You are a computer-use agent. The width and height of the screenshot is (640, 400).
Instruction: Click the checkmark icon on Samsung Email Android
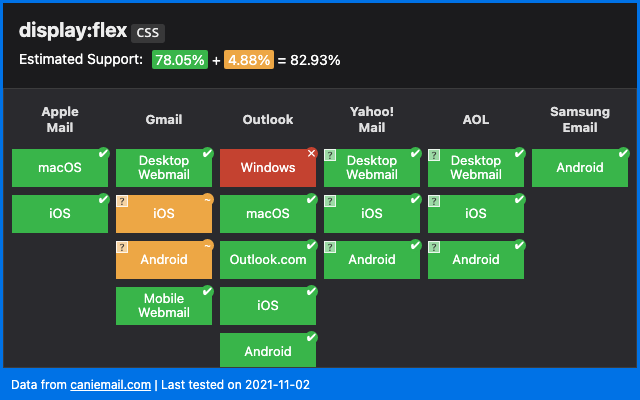[x=623, y=153]
